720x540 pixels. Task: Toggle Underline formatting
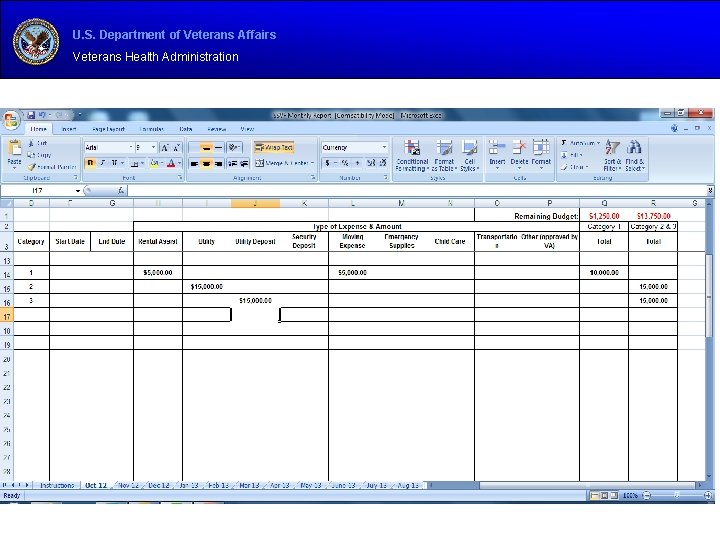point(114,163)
